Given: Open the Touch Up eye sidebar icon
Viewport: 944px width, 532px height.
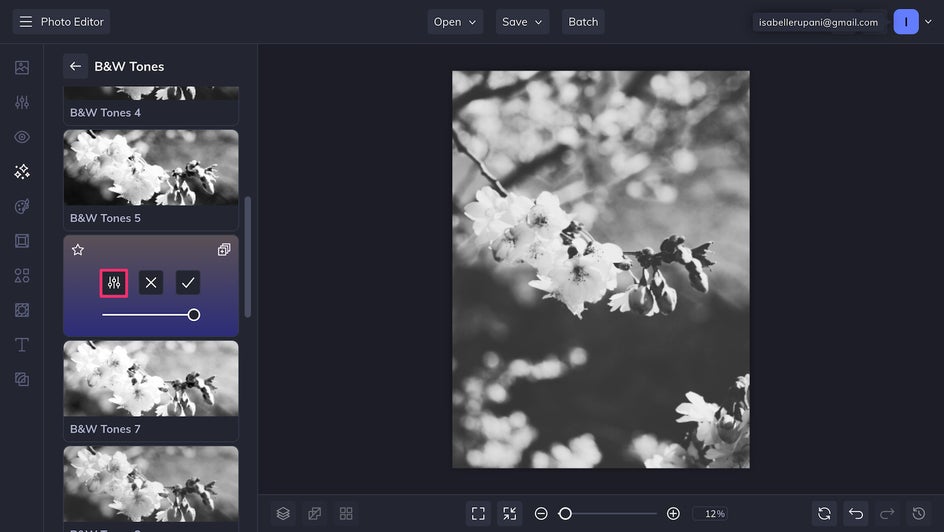Looking at the screenshot, I should click(22, 137).
